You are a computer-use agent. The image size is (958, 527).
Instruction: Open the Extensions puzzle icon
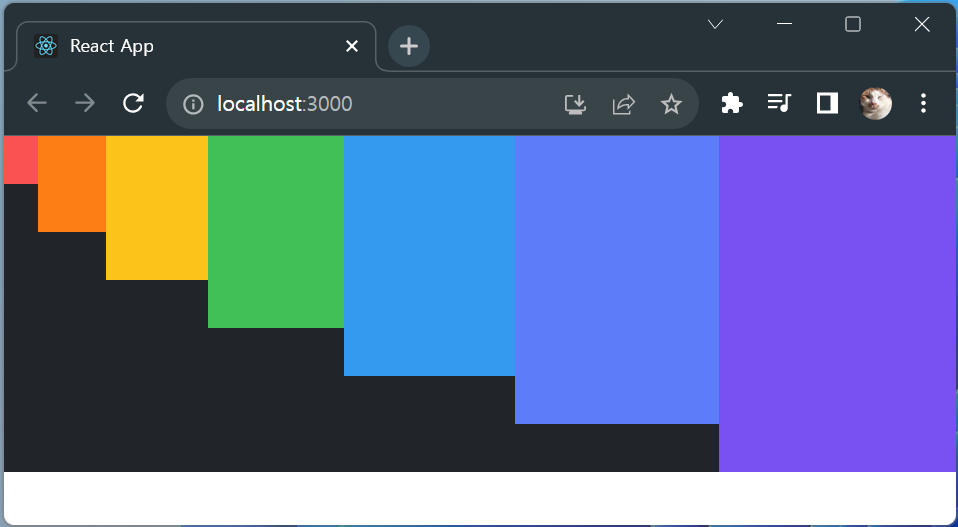click(x=731, y=103)
